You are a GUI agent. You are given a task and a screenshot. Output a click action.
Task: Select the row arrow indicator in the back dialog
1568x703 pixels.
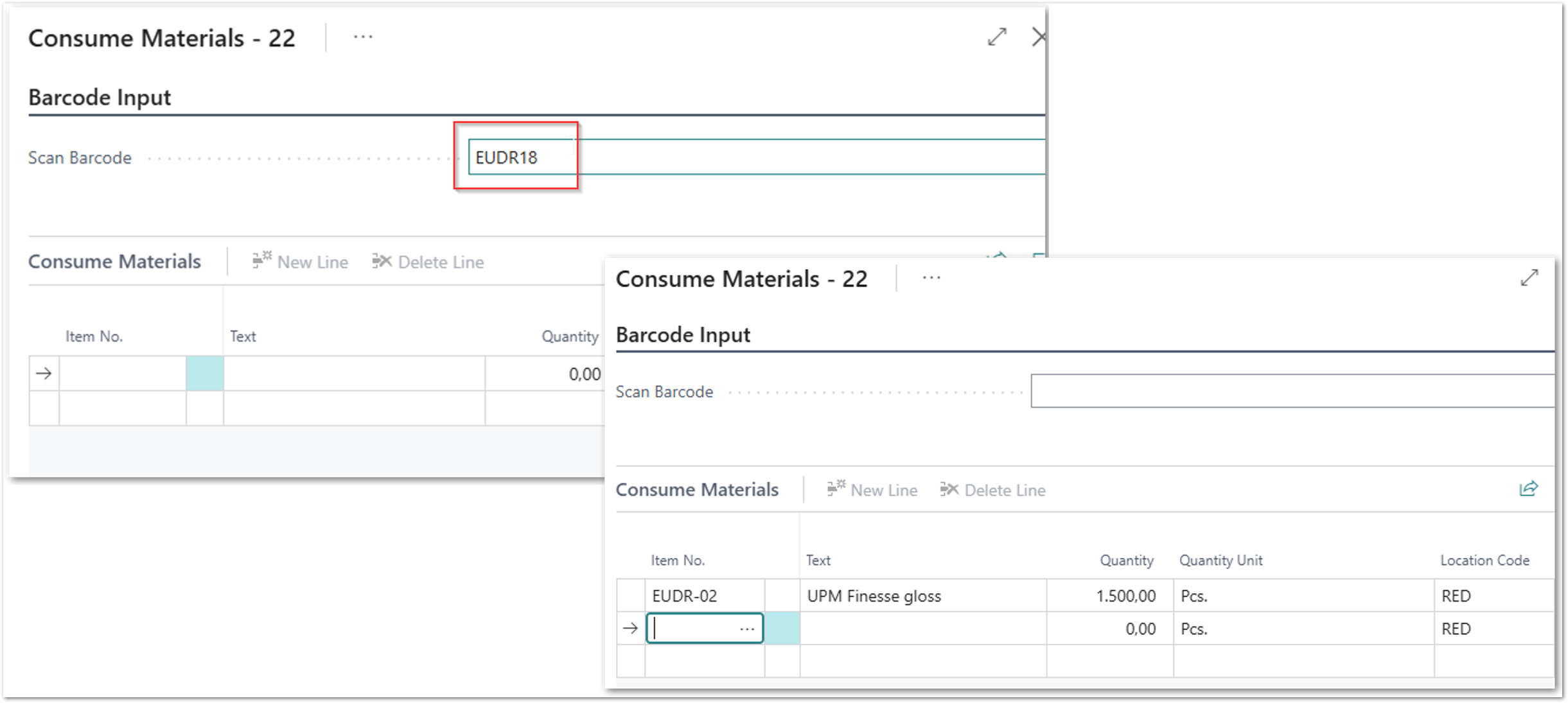44,374
